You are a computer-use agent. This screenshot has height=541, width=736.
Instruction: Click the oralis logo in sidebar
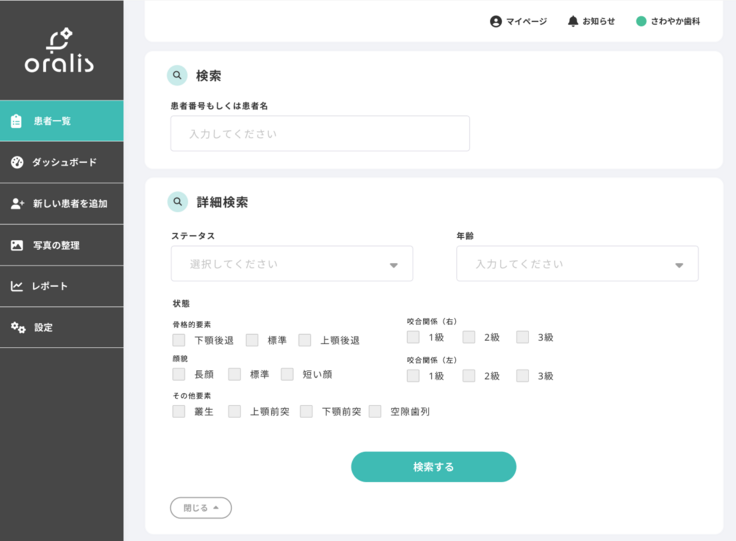(60, 51)
